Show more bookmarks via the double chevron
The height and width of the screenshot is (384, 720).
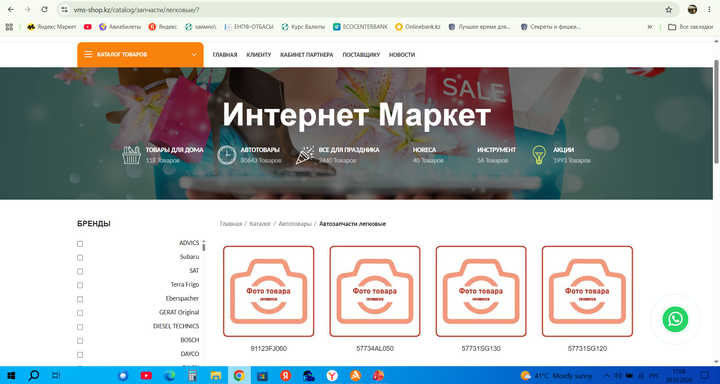pyautogui.click(x=650, y=27)
